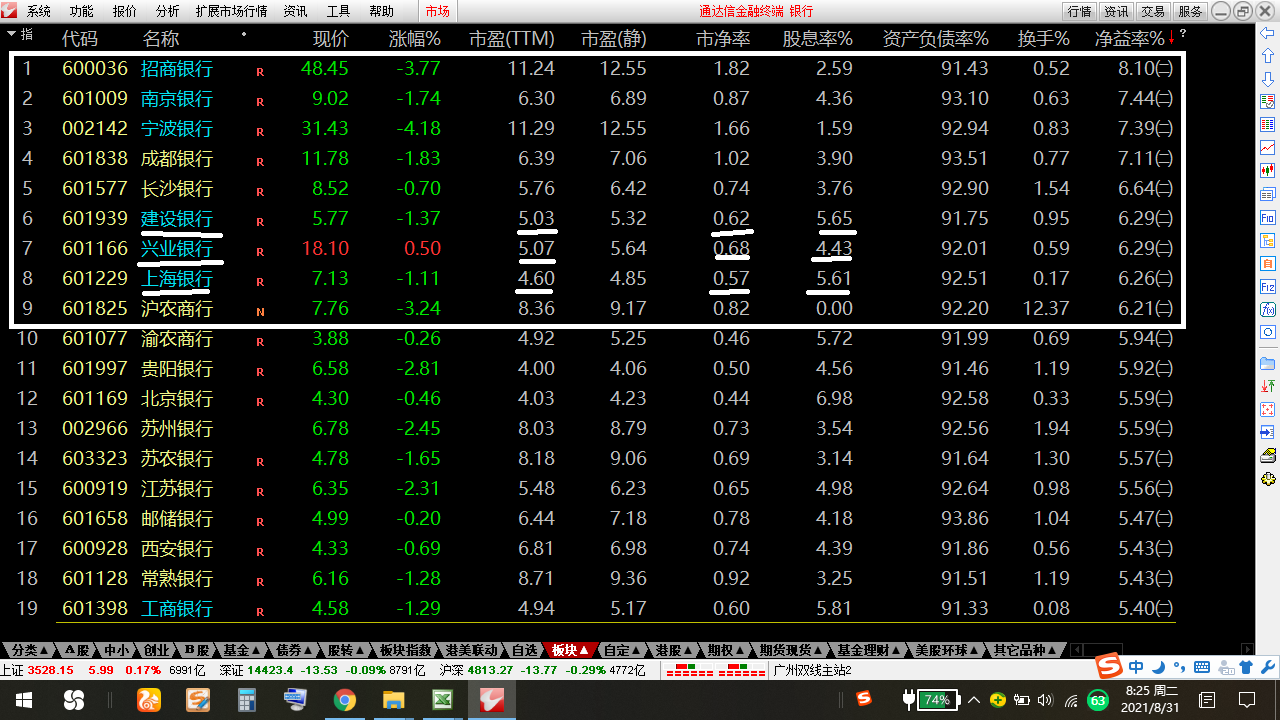Select stock 邮储银行 in the list

[177, 519]
